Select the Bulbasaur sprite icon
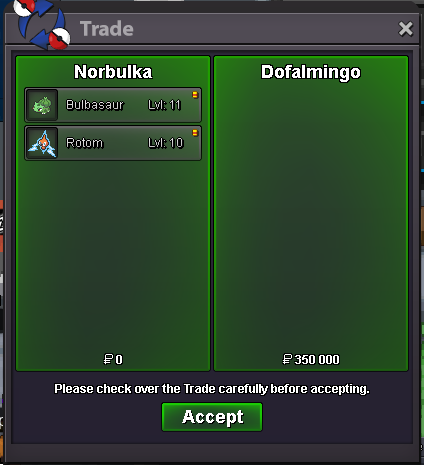424x465 pixels. pyautogui.click(x=42, y=105)
